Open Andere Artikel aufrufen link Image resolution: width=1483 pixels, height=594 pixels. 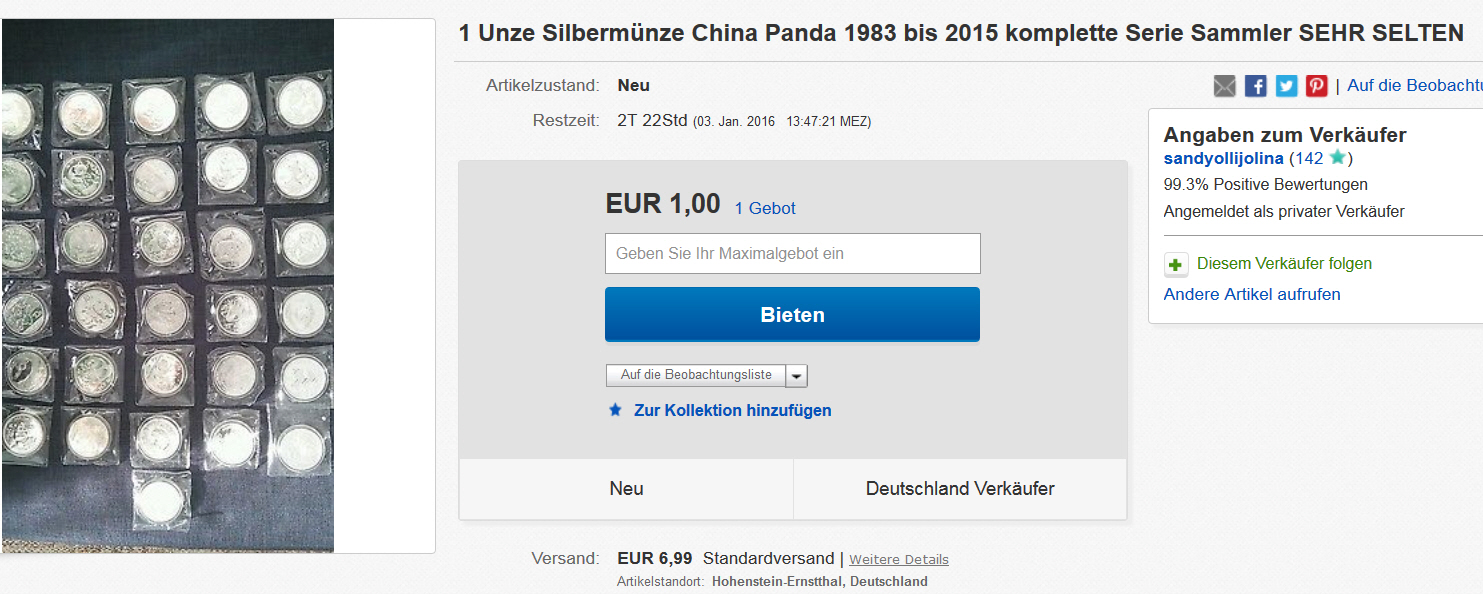[1252, 294]
